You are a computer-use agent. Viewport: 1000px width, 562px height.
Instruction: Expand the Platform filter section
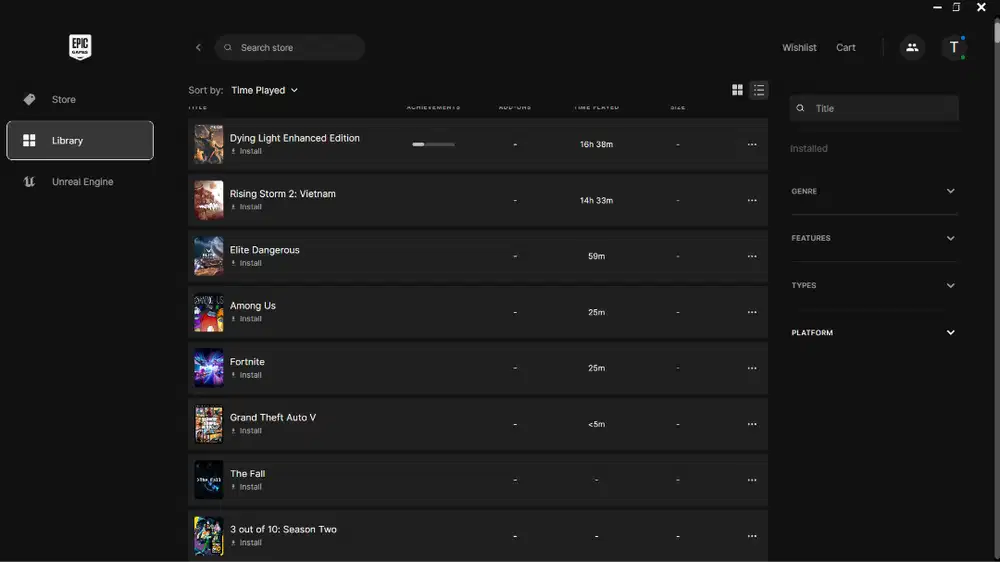(873, 332)
